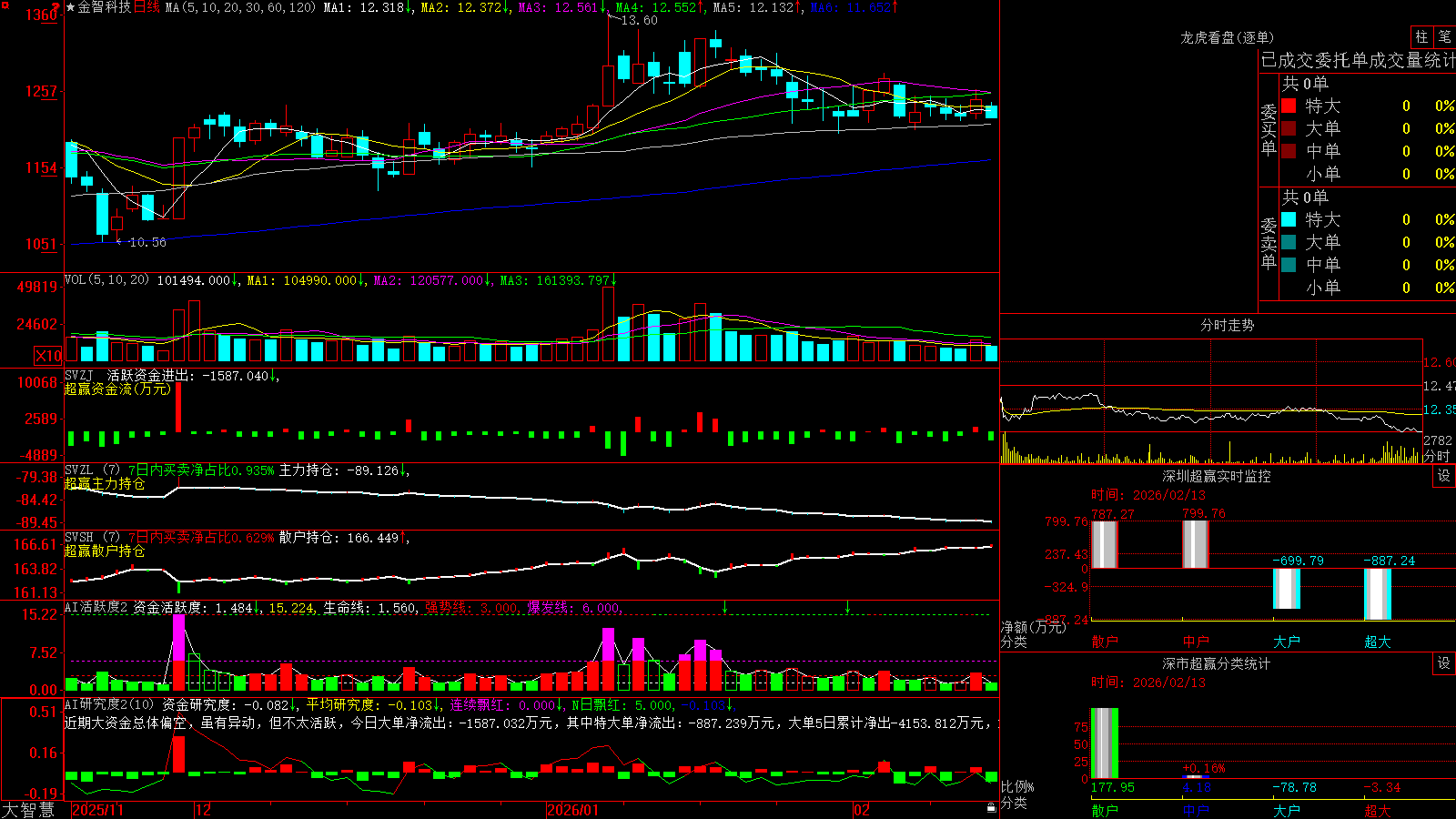Switch 龙虎看盘 to 笔 tick view
Viewport: 1456px width, 819px height.
pyautogui.click(x=1445, y=36)
